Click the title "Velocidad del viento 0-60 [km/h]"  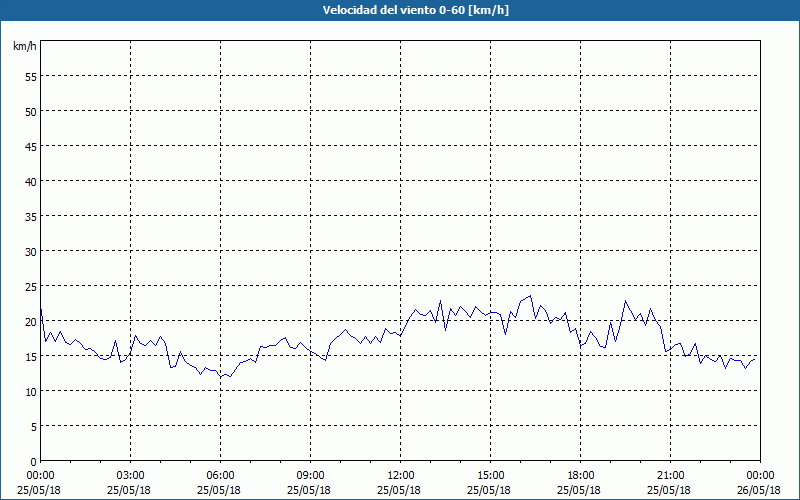click(x=415, y=10)
